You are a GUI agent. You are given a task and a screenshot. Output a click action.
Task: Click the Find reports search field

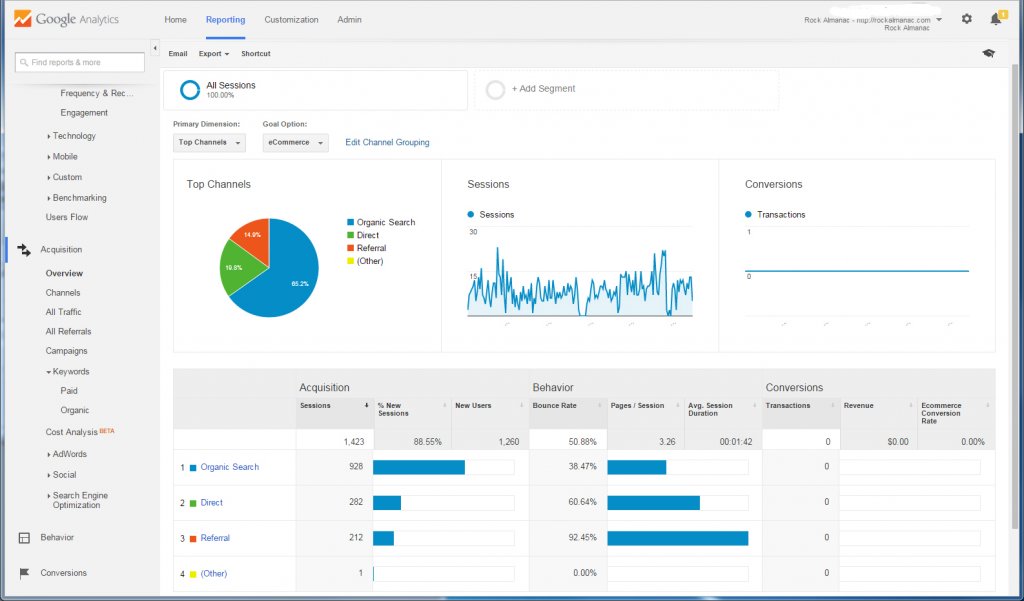80,62
